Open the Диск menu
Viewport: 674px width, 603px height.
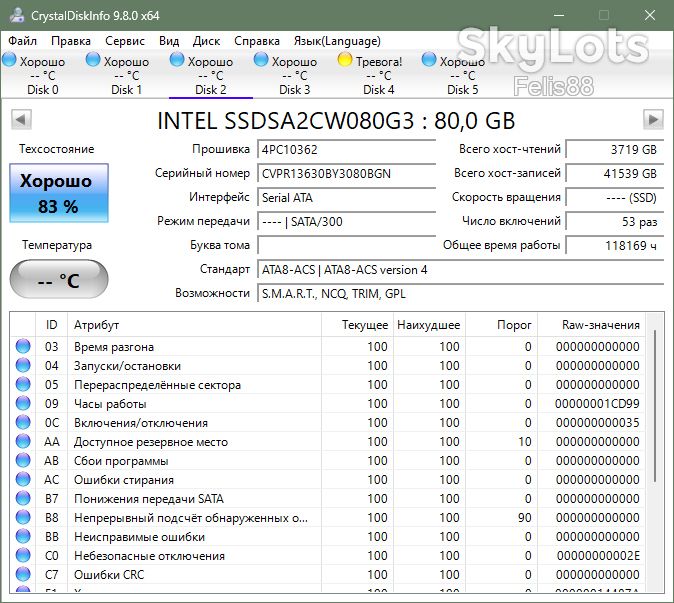click(206, 41)
